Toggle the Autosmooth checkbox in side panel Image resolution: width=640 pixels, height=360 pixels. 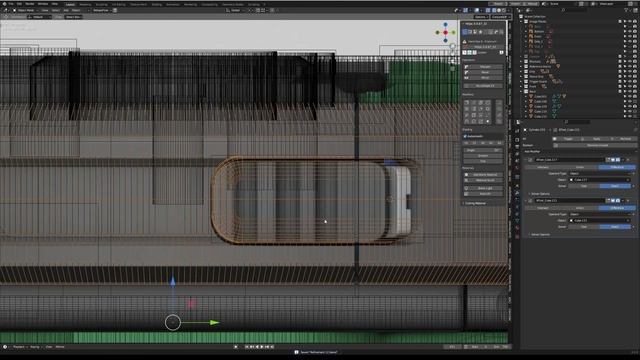pos(465,136)
